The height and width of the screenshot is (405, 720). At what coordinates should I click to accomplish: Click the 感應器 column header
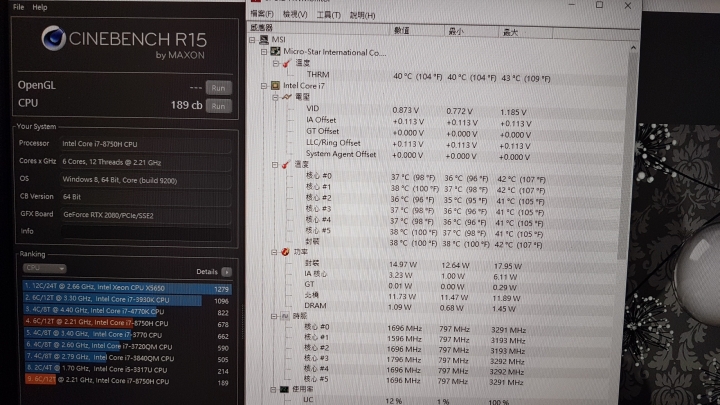tap(262, 28)
